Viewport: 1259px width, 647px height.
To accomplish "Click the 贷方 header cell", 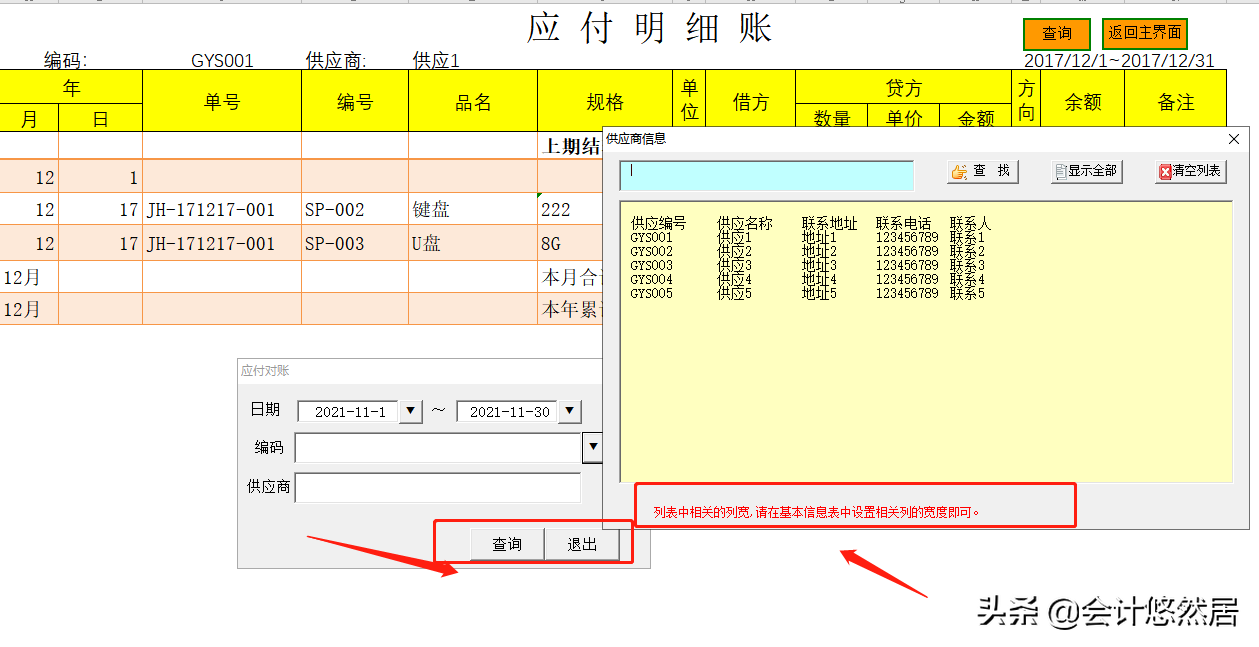I will tap(904, 87).
